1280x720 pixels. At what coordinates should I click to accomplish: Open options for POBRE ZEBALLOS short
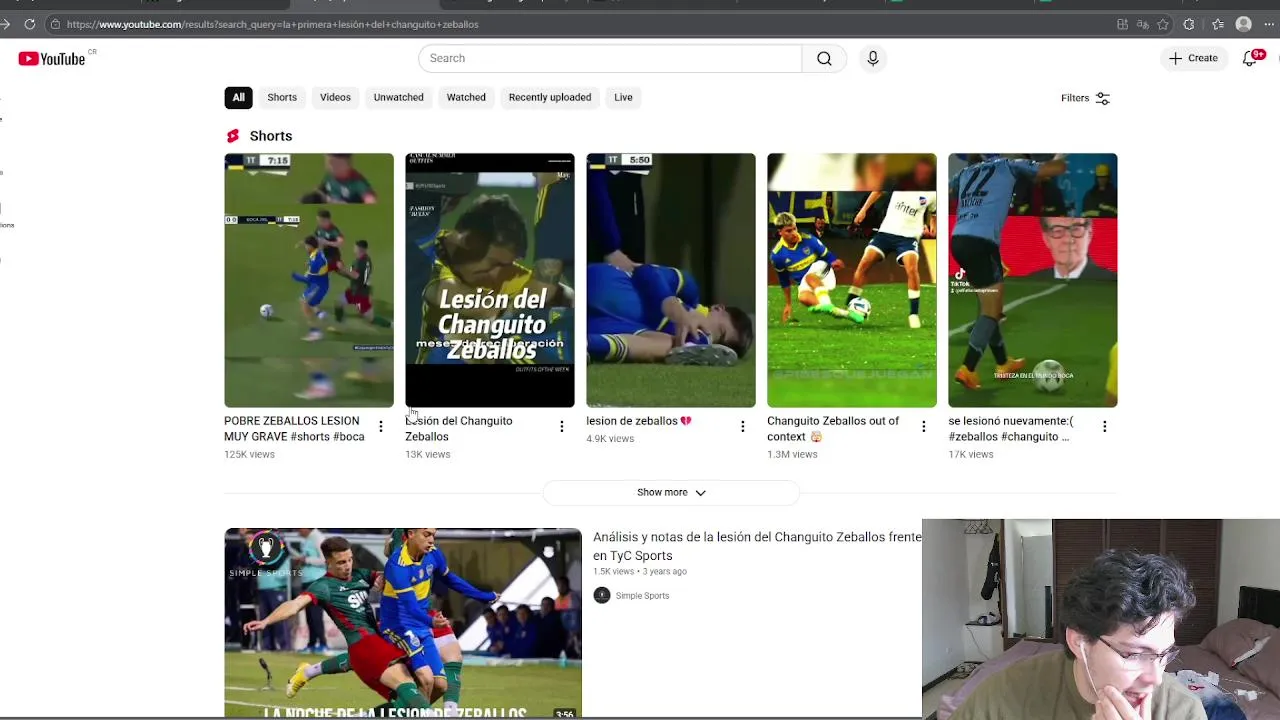tap(380, 427)
